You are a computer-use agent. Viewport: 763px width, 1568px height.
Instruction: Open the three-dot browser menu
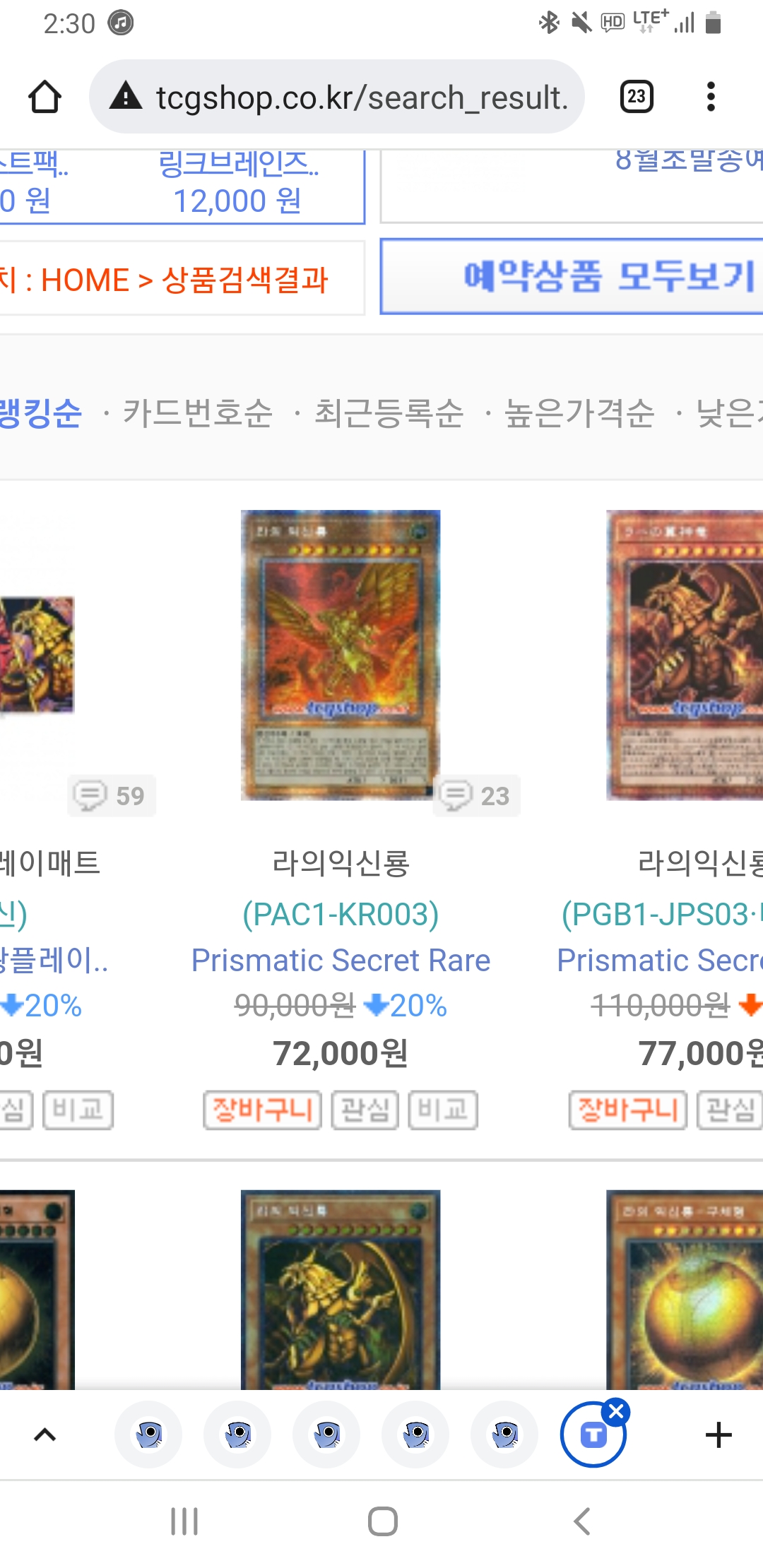pos(711,97)
